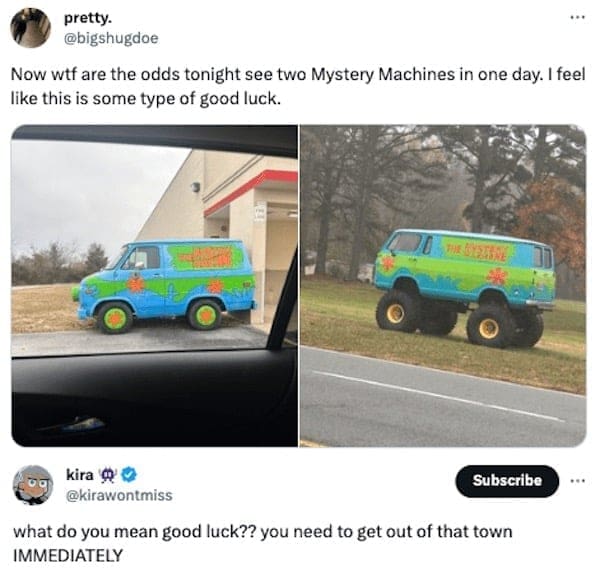This screenshot has width=600, height=577.
Task: Click the display name pretty.
Action: (88, 18)
